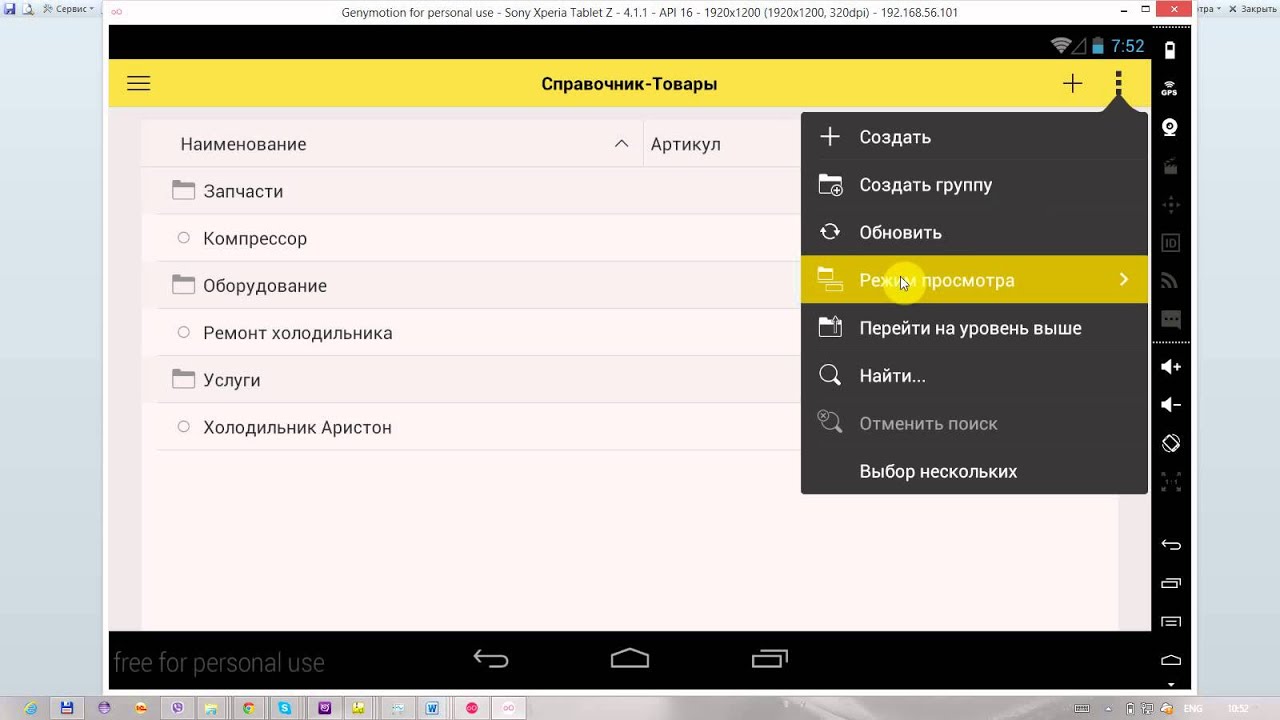Switch to Skype in the taskbar
1280x720 pixels.
pos(286,708)
